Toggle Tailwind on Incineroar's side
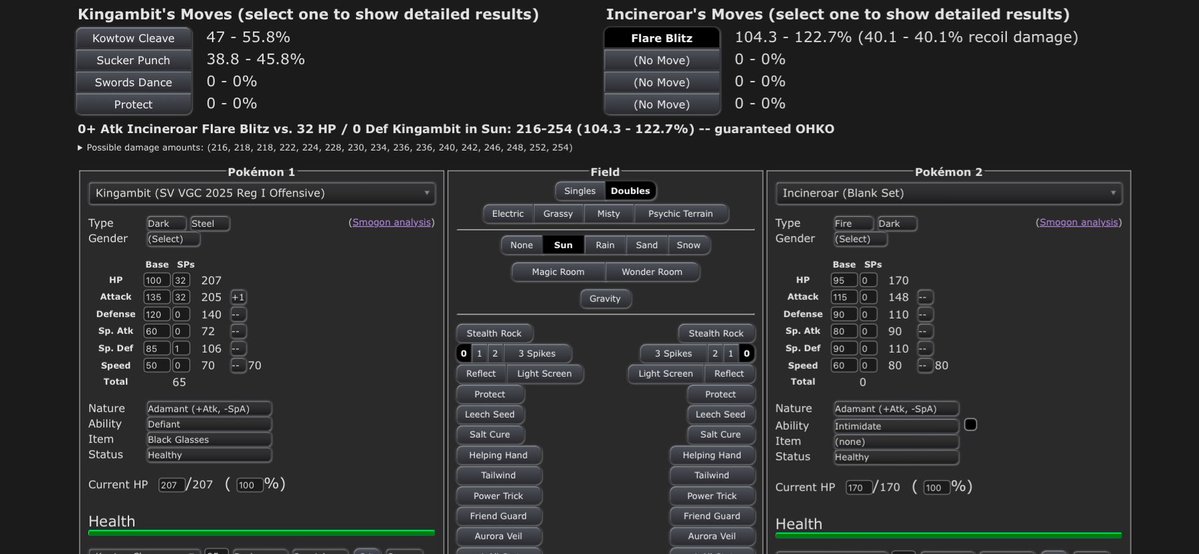 tap(712, 475)
